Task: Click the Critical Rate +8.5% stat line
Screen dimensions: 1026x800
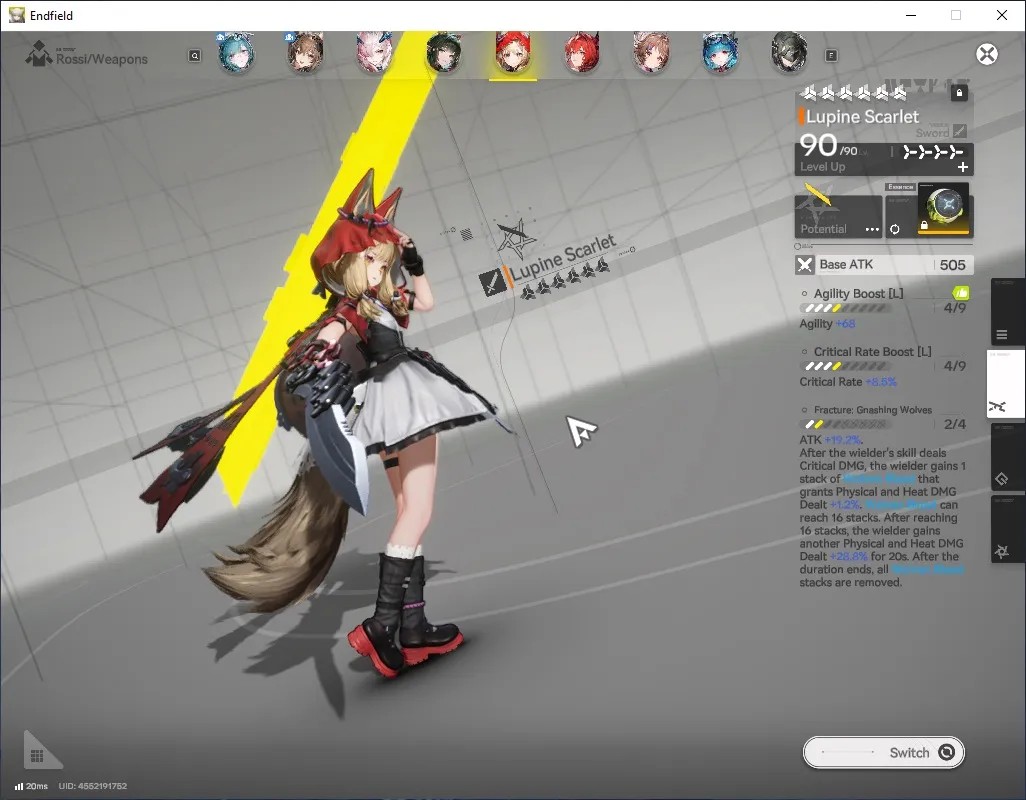Action: point(848,382)
